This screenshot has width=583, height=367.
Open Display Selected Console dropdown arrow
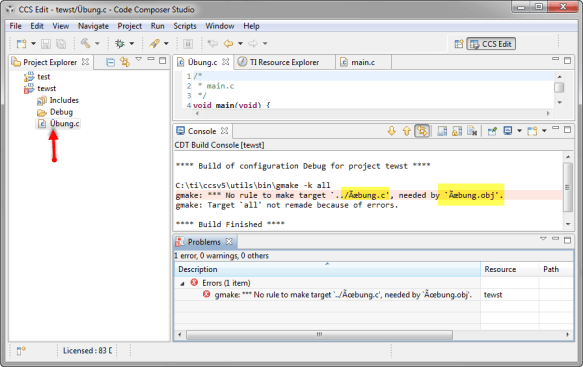pos(519,131)
